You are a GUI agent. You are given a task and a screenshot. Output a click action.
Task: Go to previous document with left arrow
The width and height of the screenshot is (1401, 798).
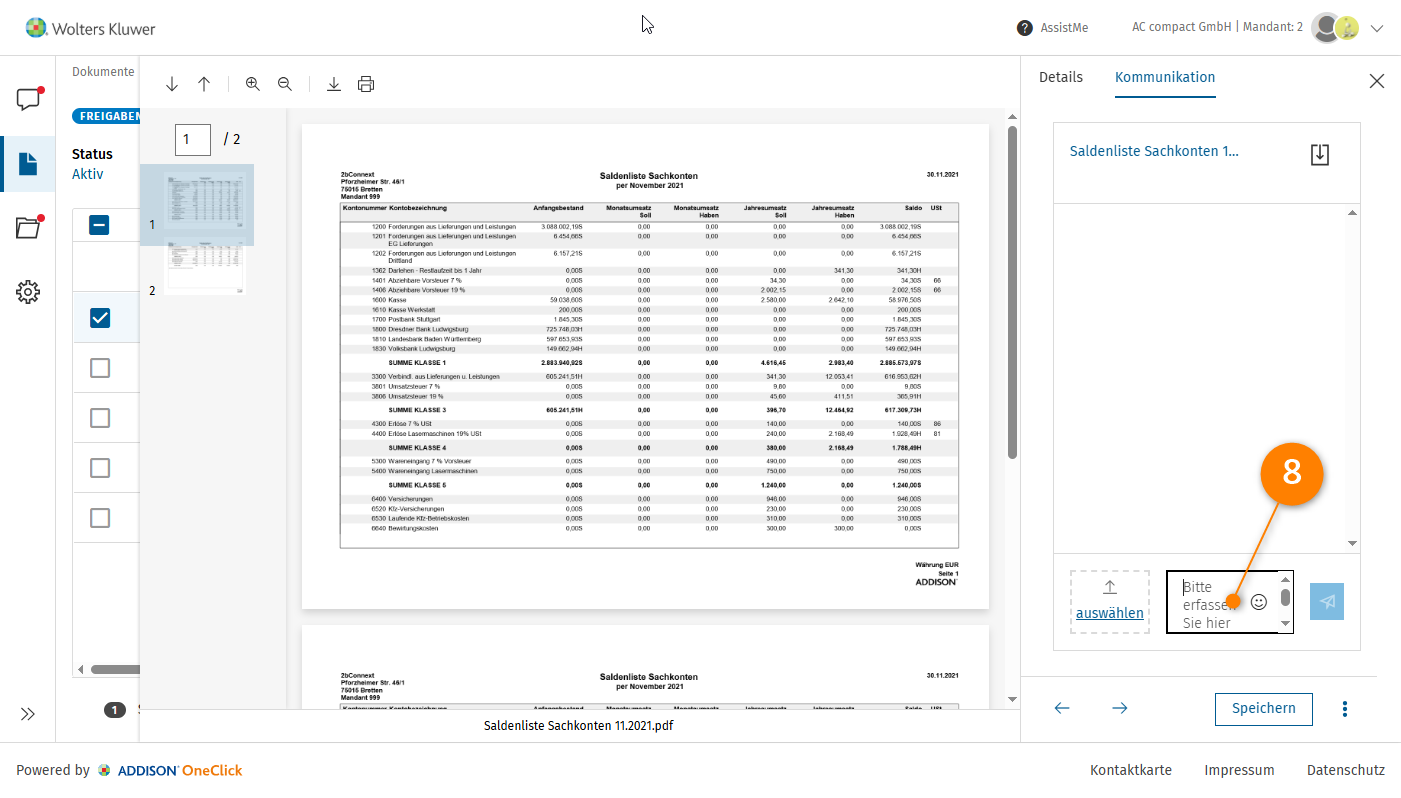click(1062, 708)
